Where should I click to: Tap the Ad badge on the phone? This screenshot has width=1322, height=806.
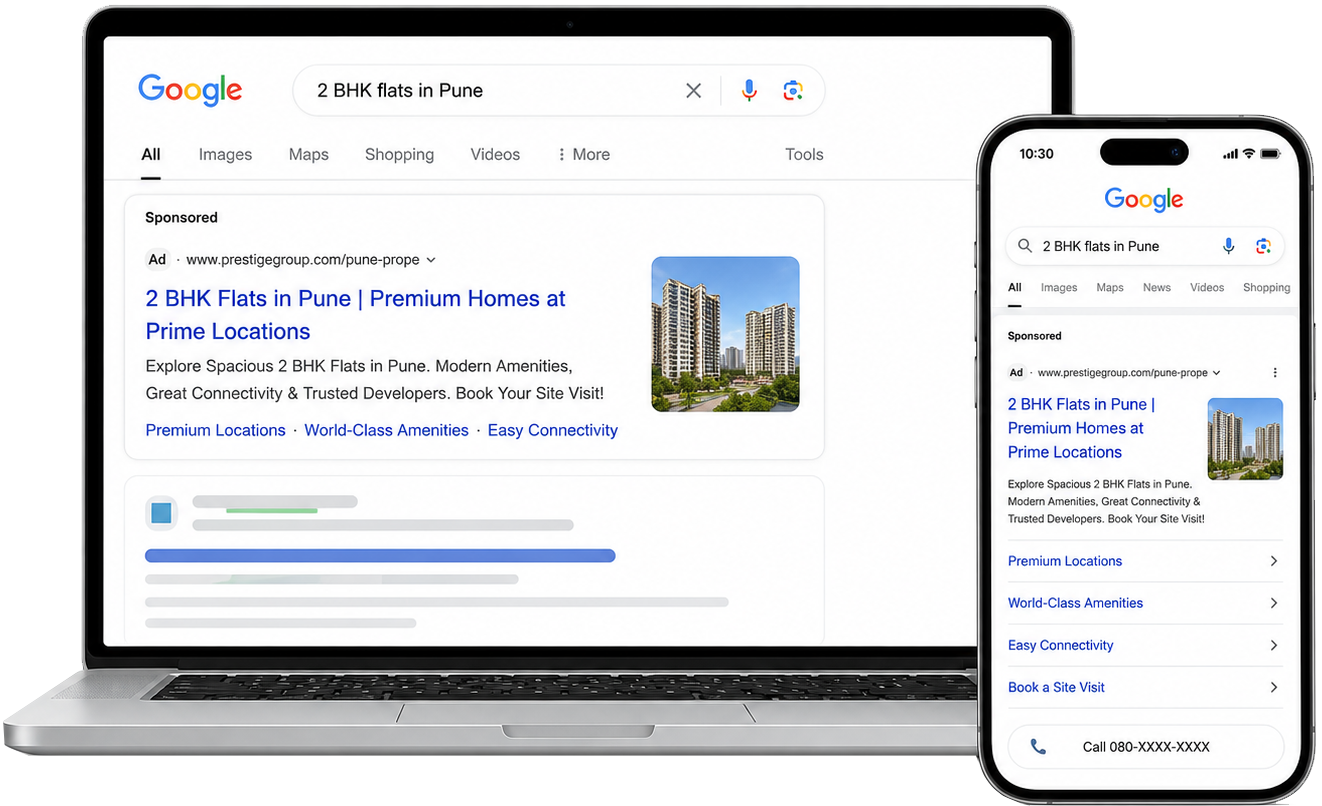[x=1016, y=373]
